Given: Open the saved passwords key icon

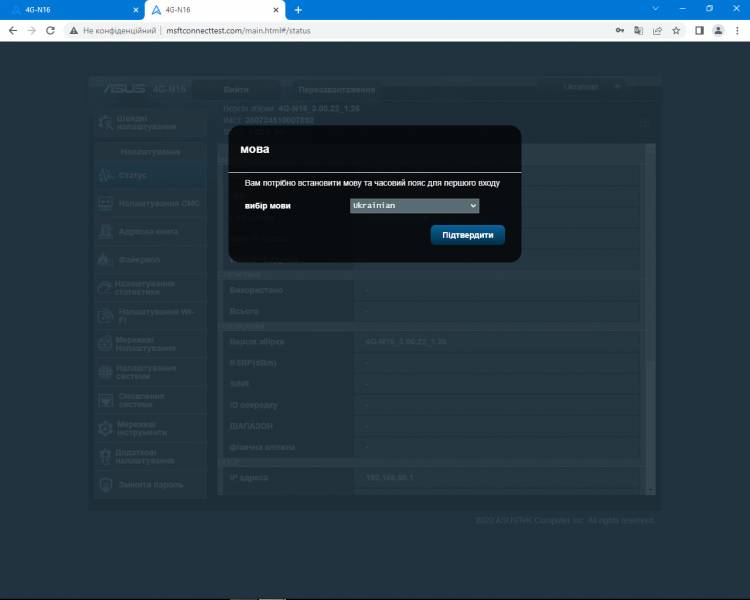Looking at the screenshot, I should [619, 31].
